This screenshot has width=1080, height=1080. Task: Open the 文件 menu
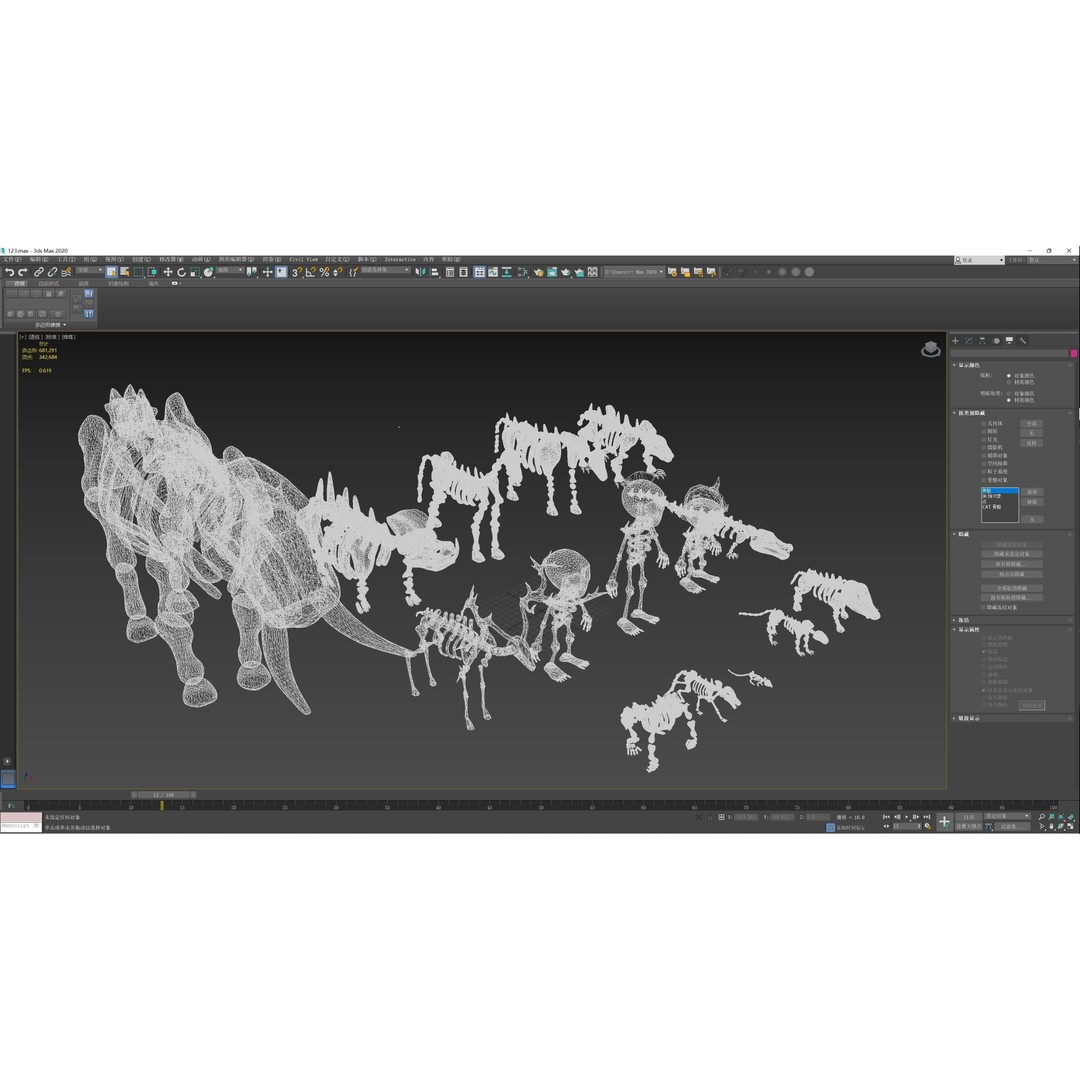[12, 260]
